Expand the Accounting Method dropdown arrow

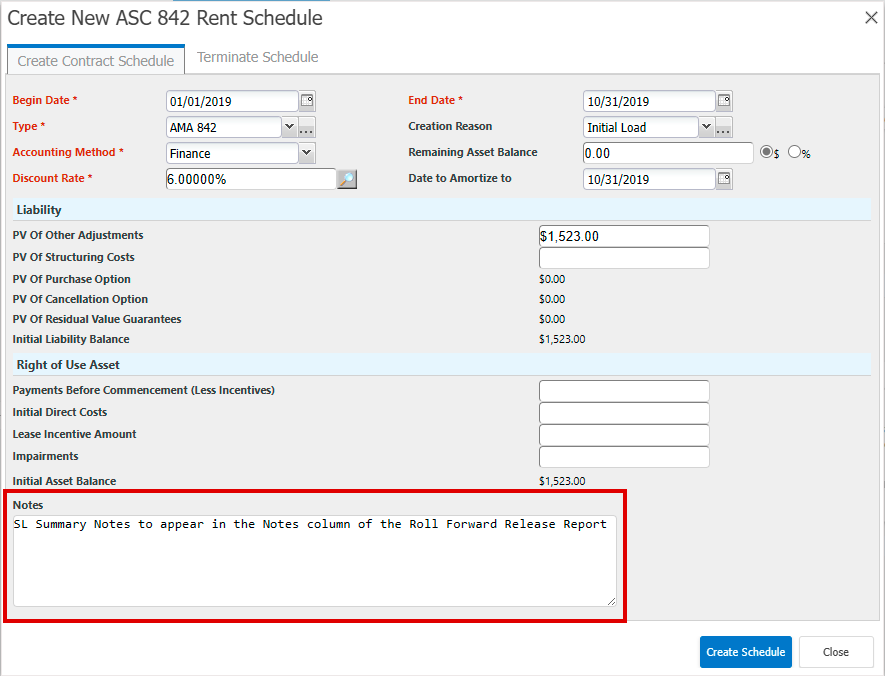pyautogui.click(x=306, y=153)
